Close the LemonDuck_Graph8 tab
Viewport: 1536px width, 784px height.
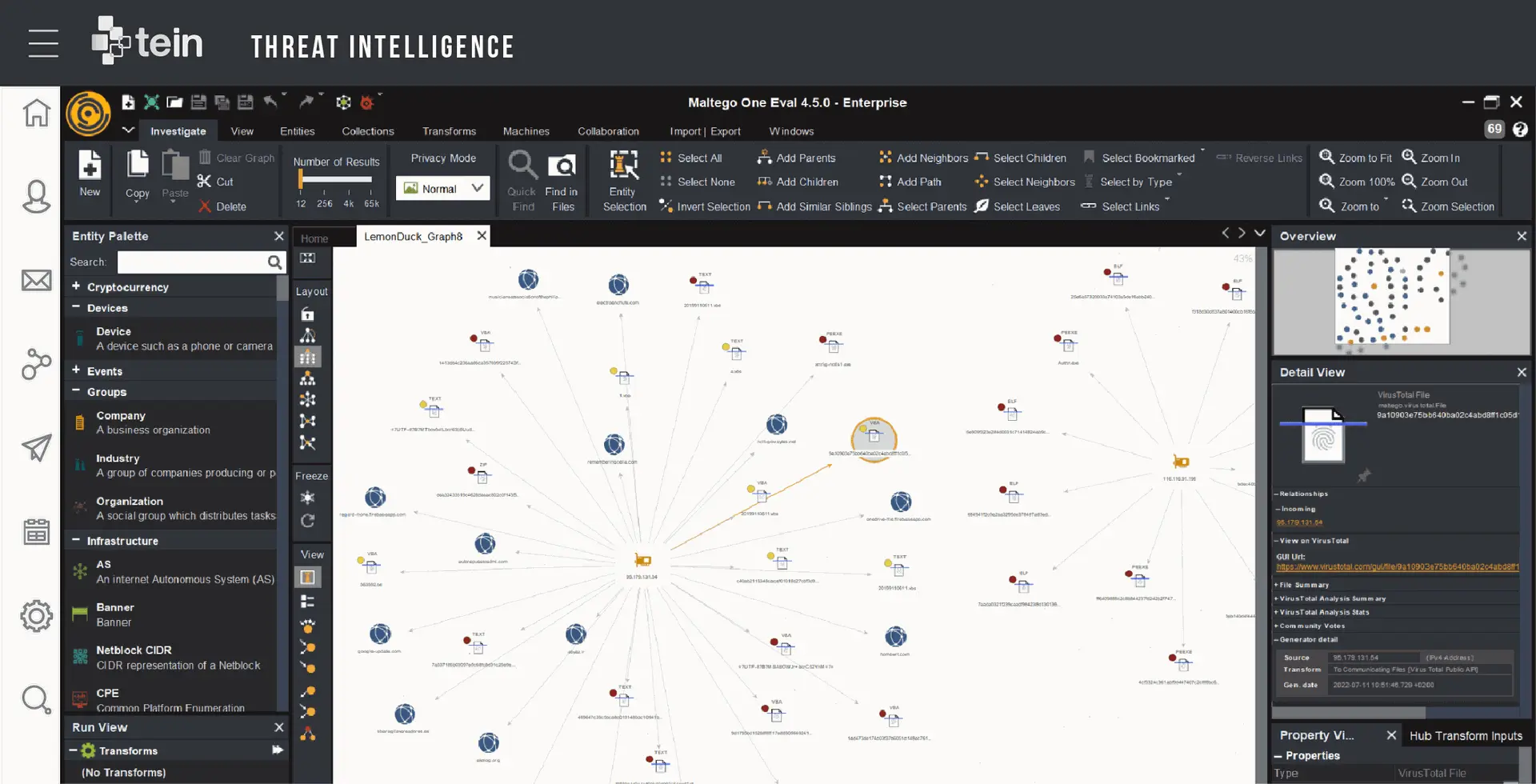coord(482,236)
